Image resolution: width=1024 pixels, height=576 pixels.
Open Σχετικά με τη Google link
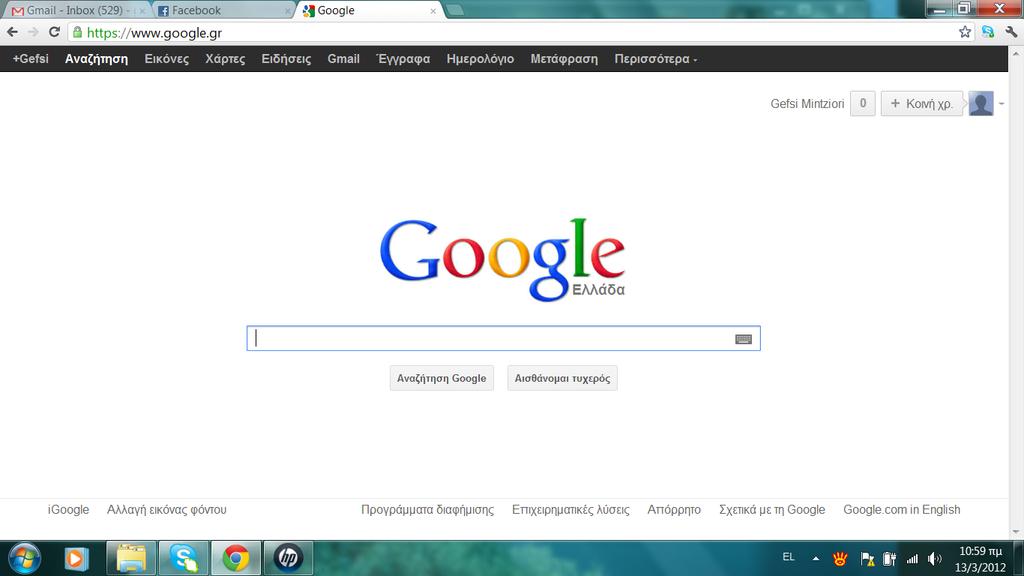click(x=772, y=509)
